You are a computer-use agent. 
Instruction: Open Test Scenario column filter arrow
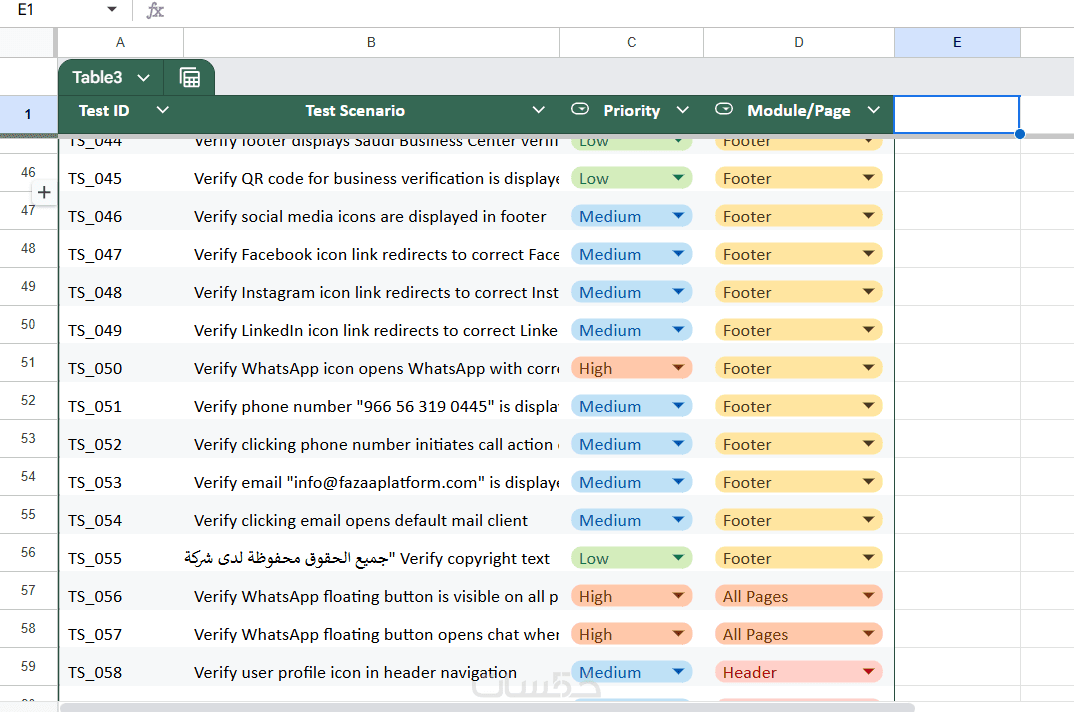tap(539, 110)
